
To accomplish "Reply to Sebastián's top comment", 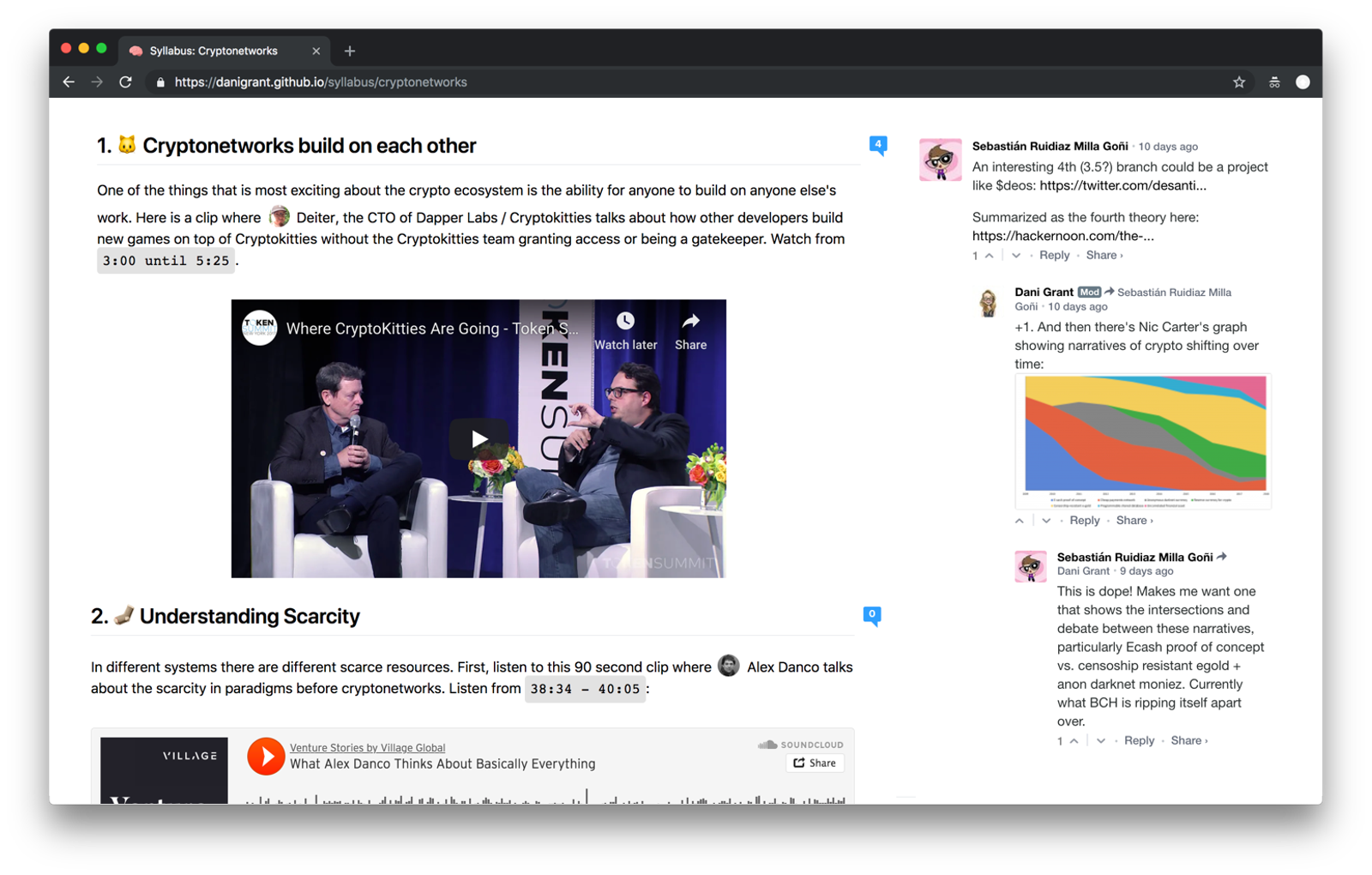I will 1054,256.
